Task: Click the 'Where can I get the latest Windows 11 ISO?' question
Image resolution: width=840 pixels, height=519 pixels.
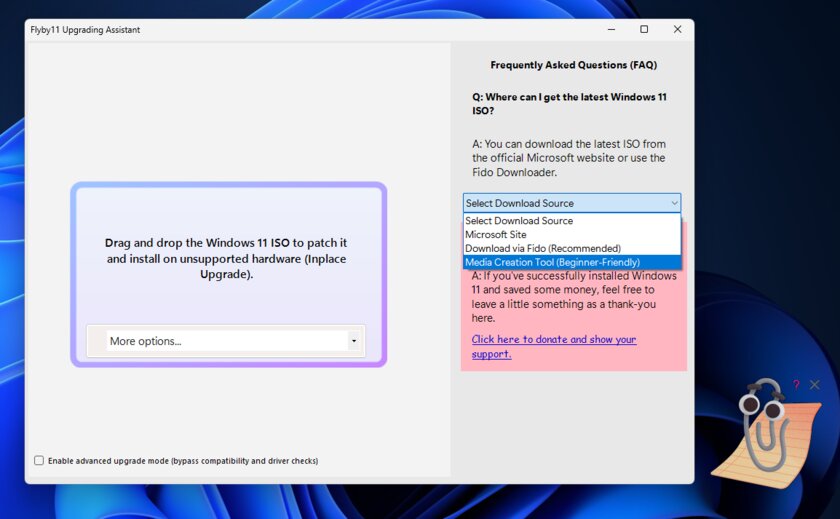Action: [x=569, y=104]
